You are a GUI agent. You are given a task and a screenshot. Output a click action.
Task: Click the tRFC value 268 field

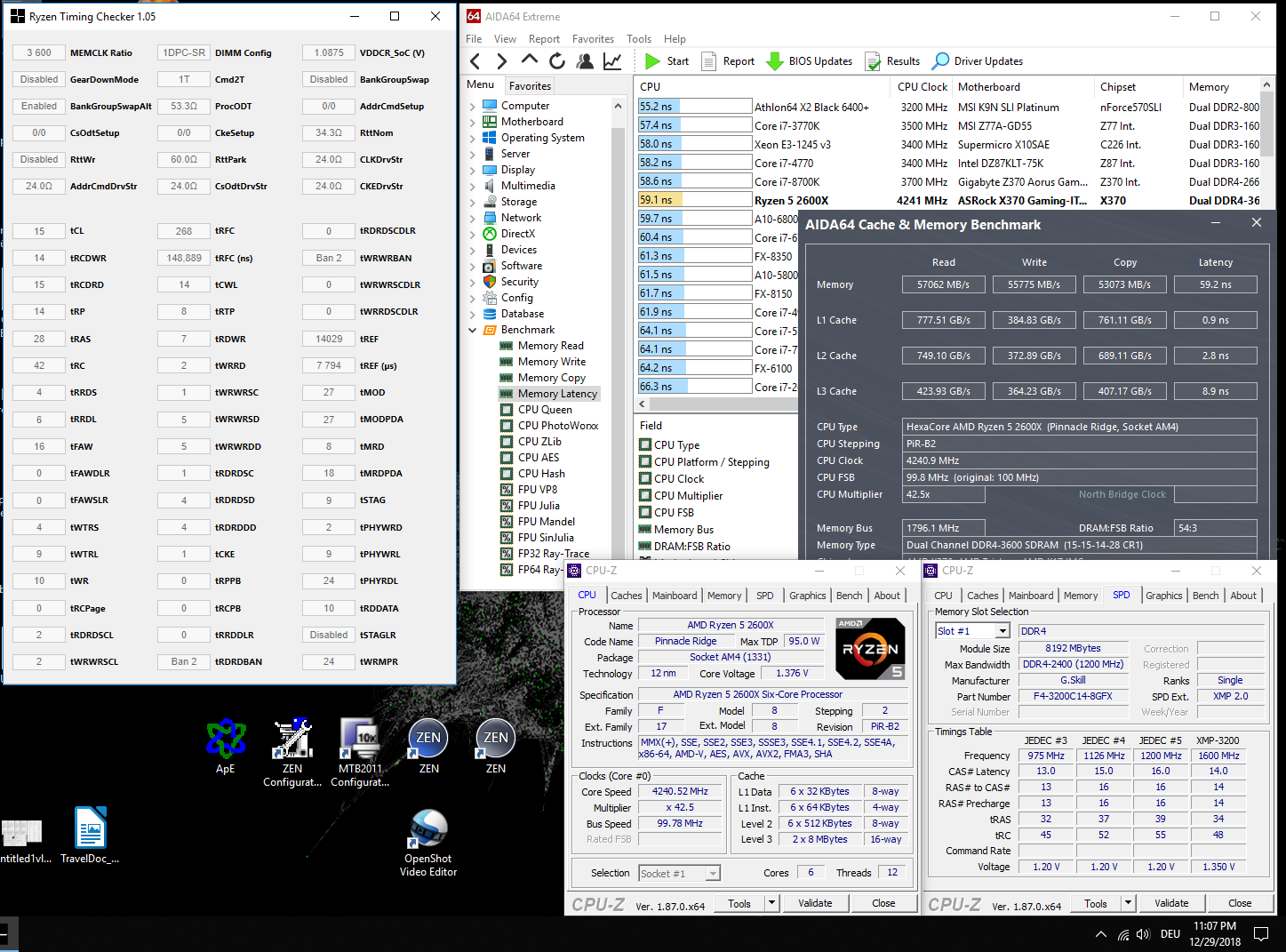[x=184, y=231]
